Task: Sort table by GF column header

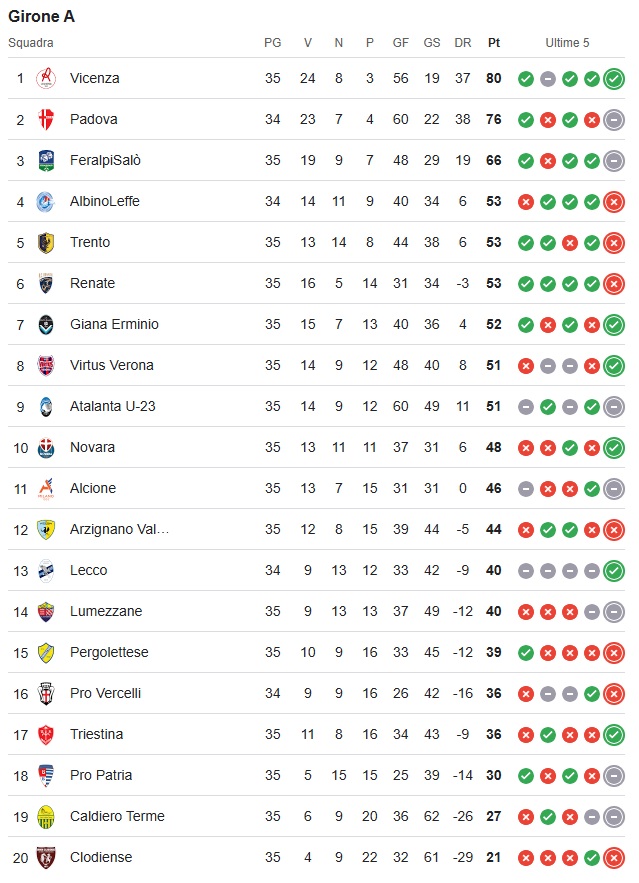Action: (401, 43)
